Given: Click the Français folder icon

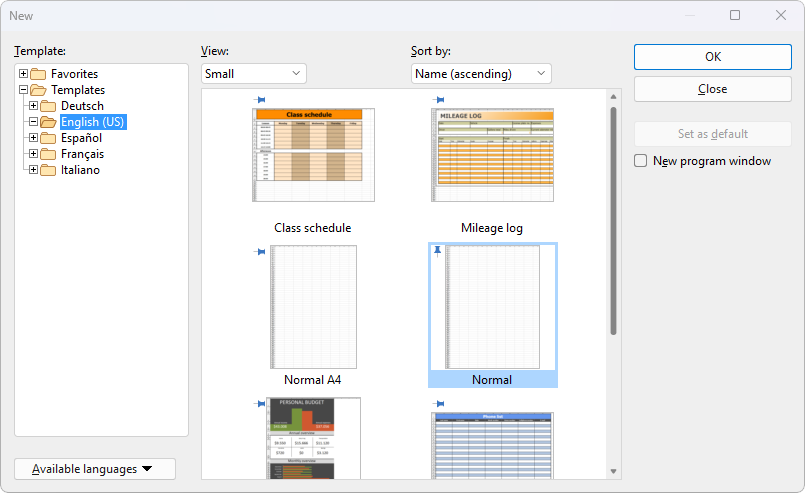Looking at the screenshot, I should 48,154.
